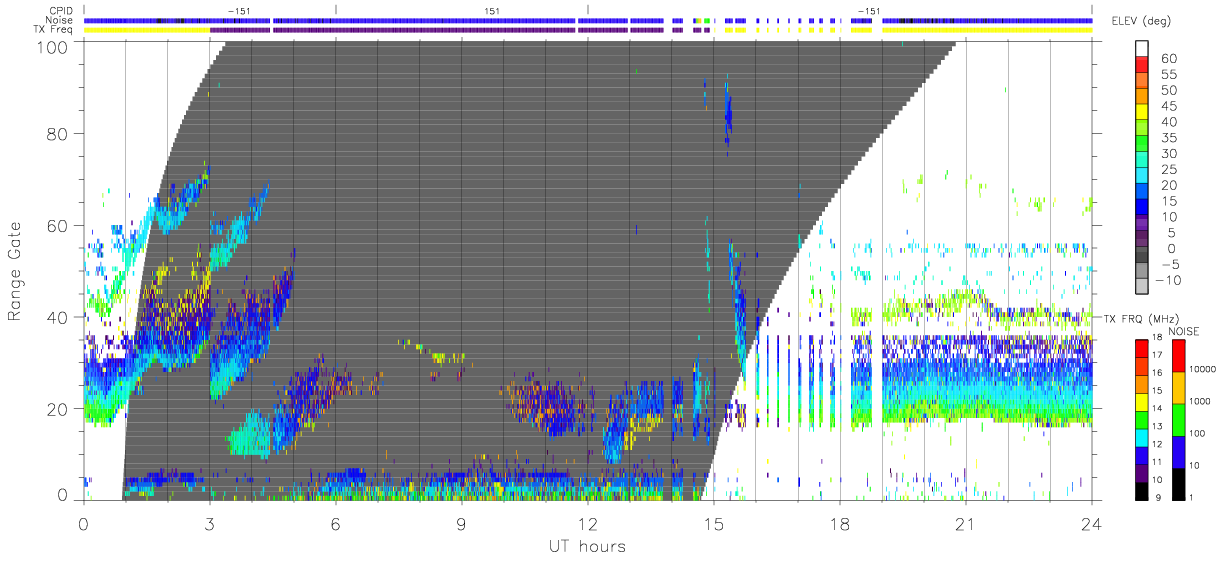Click the red top segment of the NOISE colorbar
Screen dimensions: 1228x567
tap(1181, 355)
